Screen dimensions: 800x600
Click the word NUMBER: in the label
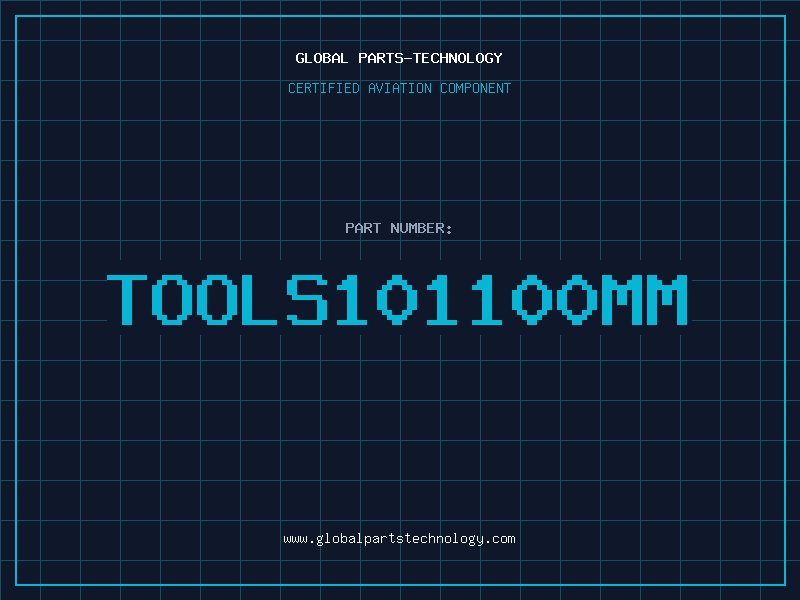coord(422,228)
